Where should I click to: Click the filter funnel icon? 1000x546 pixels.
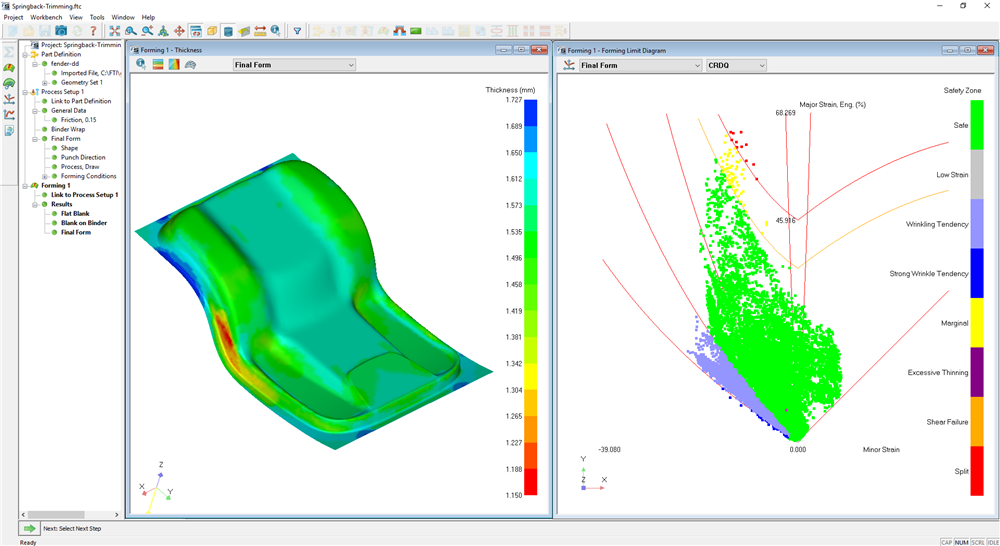[x=297, y=31]
